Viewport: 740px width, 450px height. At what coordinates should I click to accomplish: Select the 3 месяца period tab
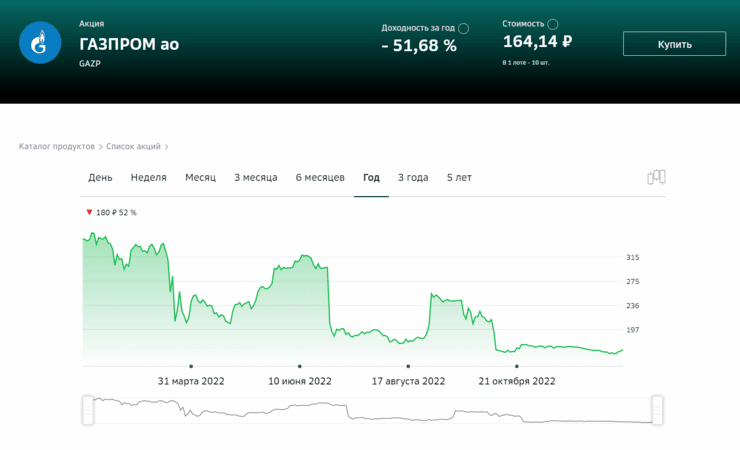coord(256,177)
